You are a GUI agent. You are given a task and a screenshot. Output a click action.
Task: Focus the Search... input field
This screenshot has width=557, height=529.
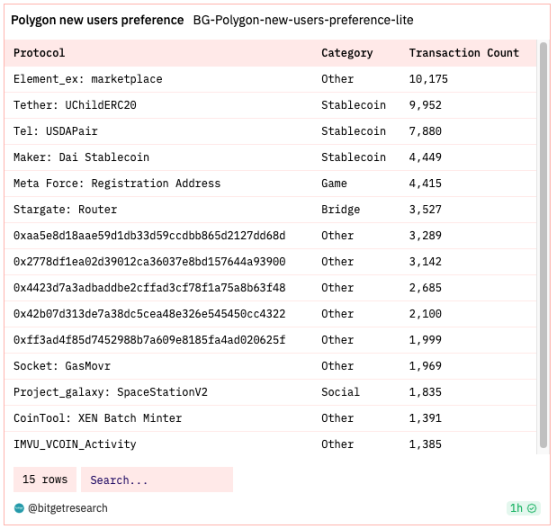click(x=157, y=480)
